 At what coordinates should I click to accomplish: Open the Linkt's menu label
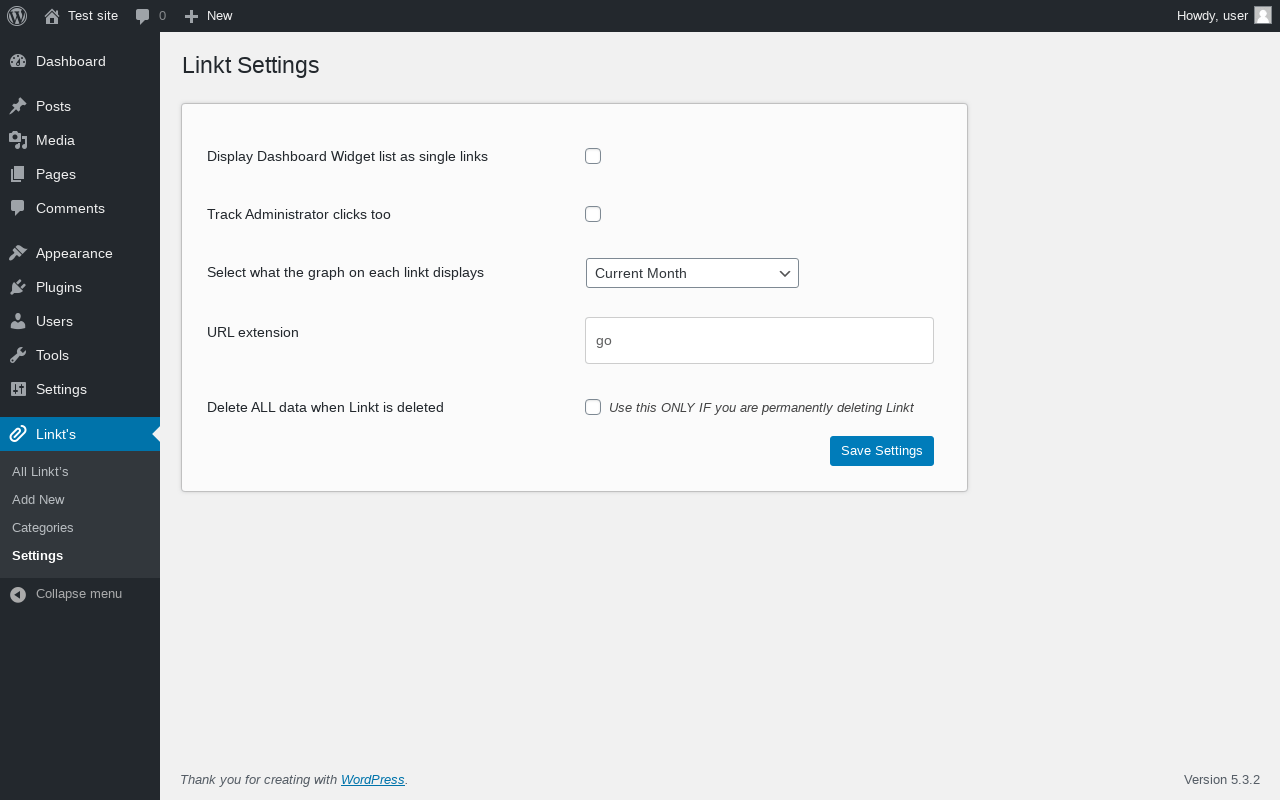coord(56,434)
